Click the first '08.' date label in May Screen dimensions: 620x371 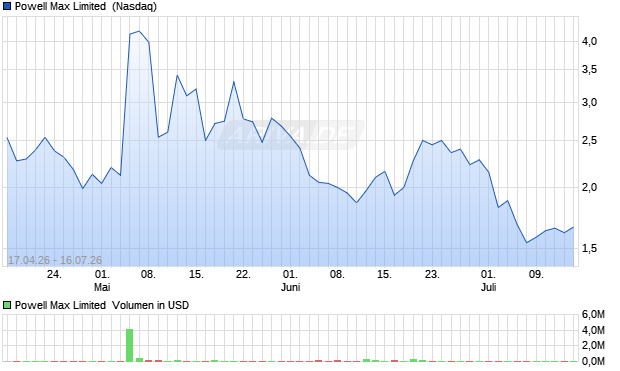point(148,274)
